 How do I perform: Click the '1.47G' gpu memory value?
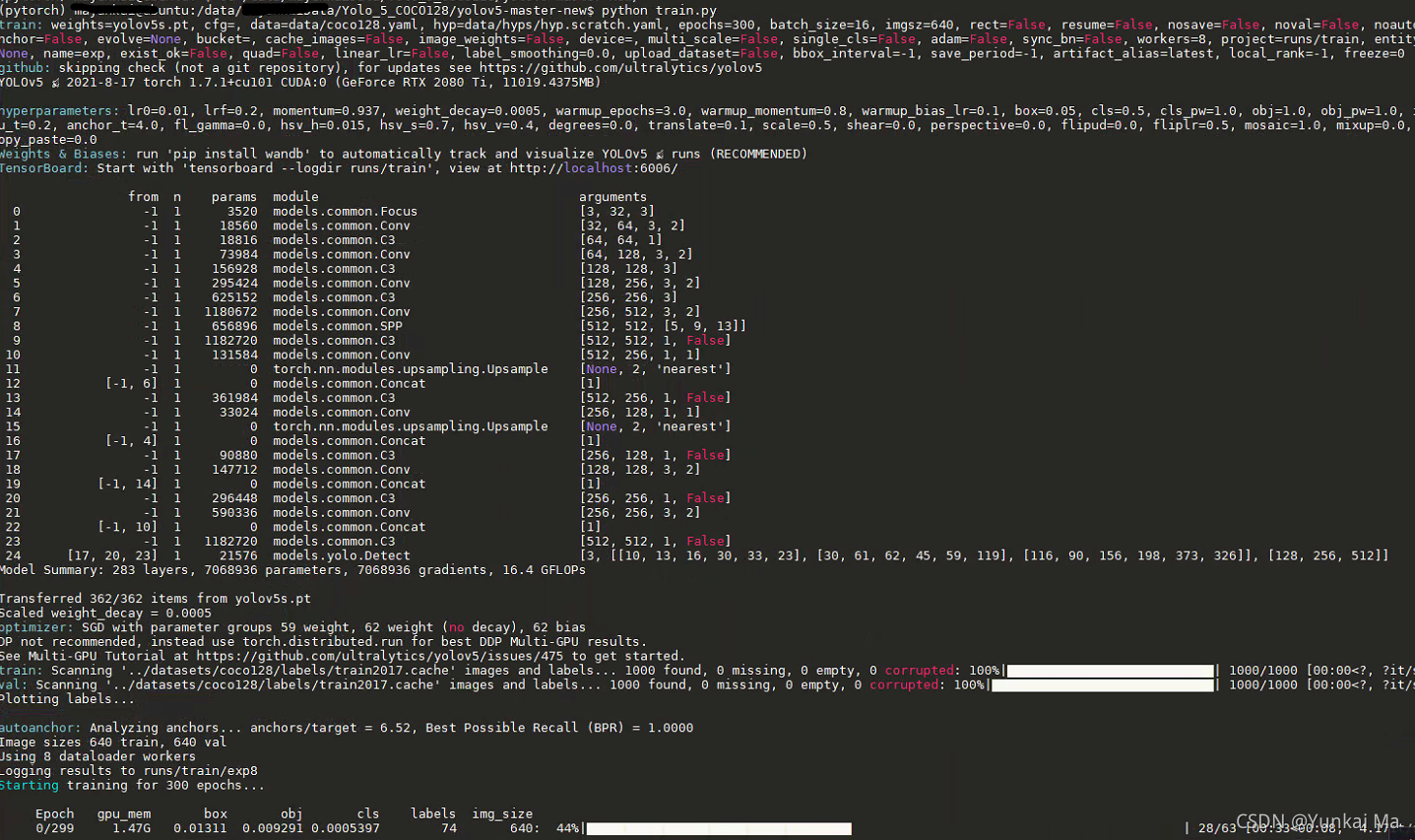point(132,828)
